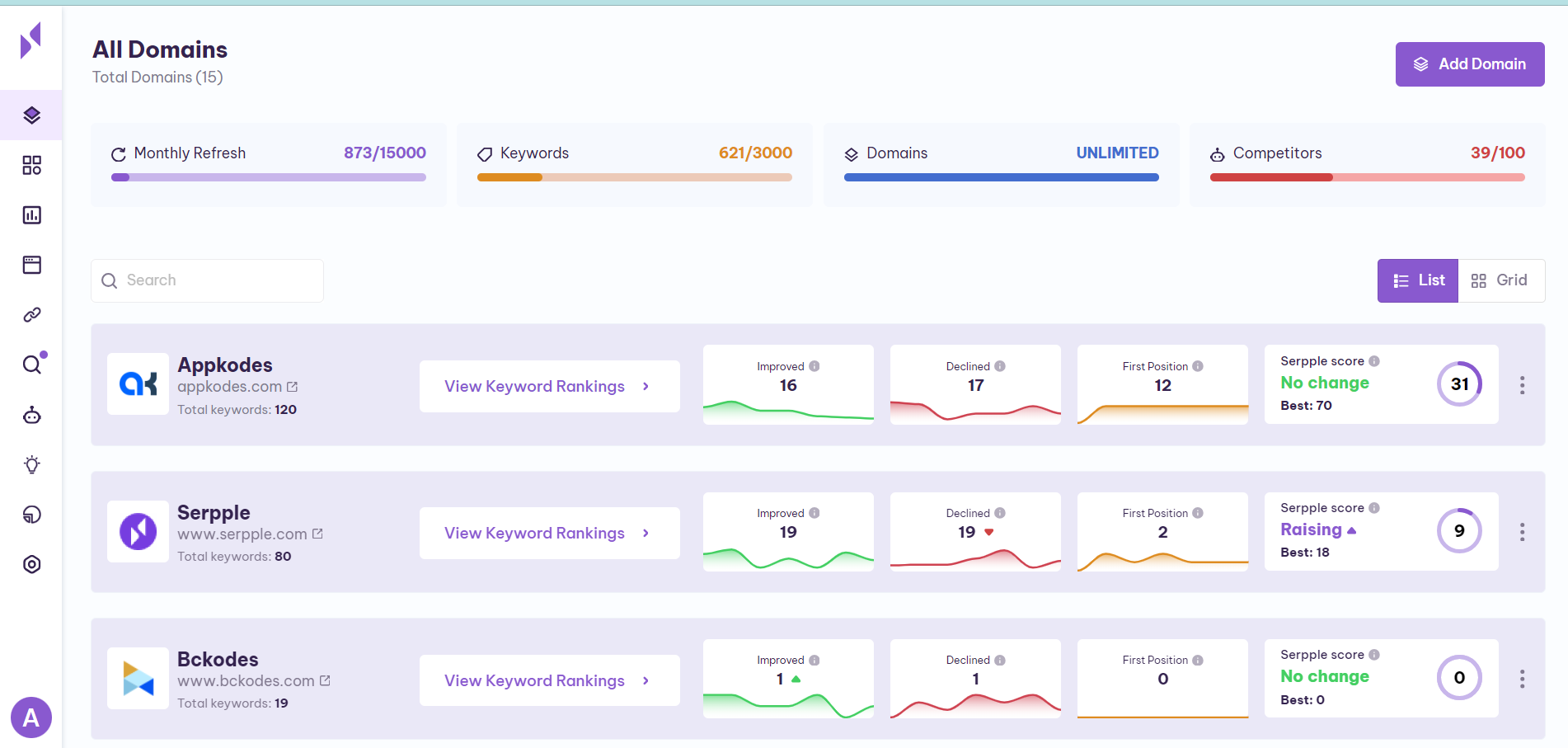Click "Total Domains (15)" text
Viewport: 1568px width, 748px height.
(x=157, y=78)
